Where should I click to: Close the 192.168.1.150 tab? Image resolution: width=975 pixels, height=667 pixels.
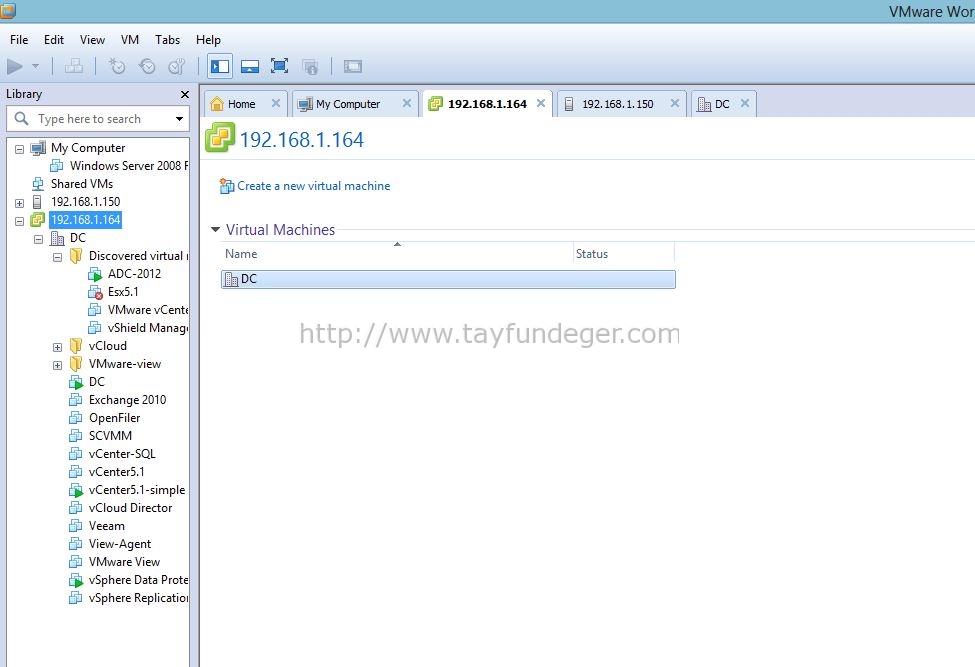(x=675, y=103)
